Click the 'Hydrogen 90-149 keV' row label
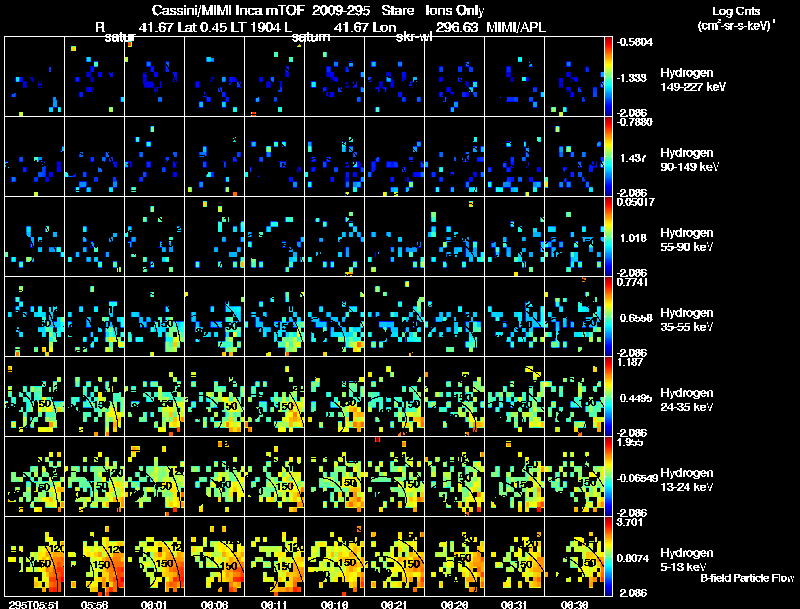This screenshot has height=609, width=800. [689, 160]
